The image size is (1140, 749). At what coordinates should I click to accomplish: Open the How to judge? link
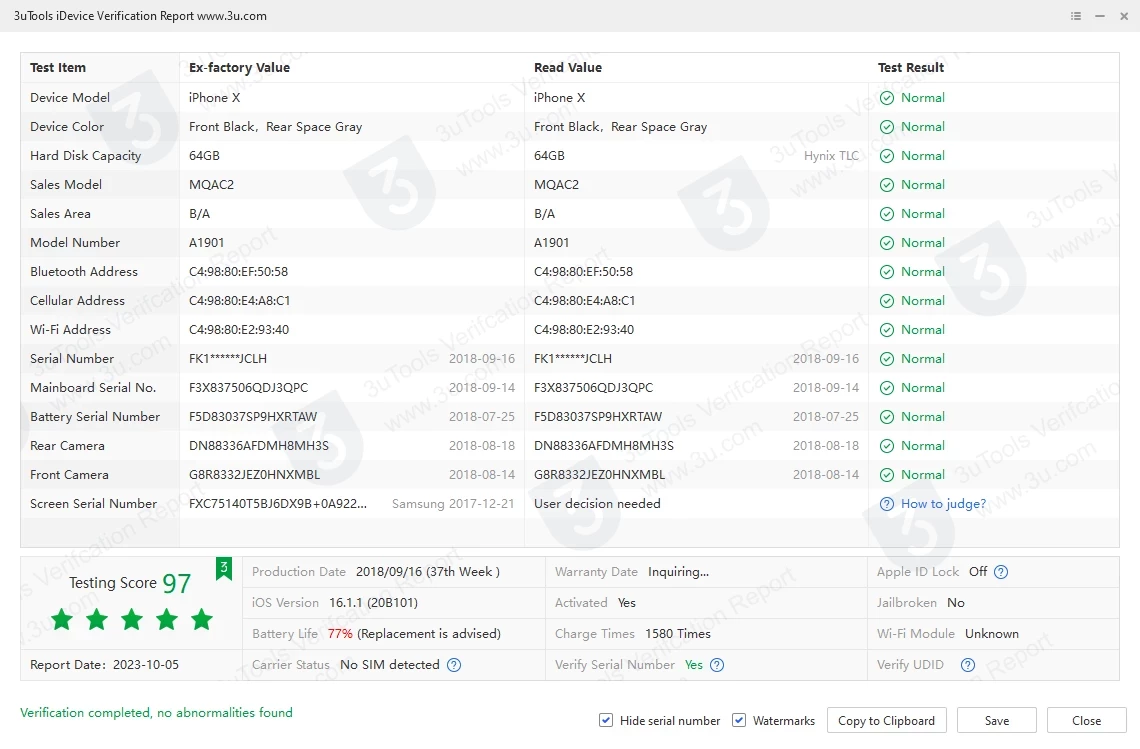(x=943, y=504)
